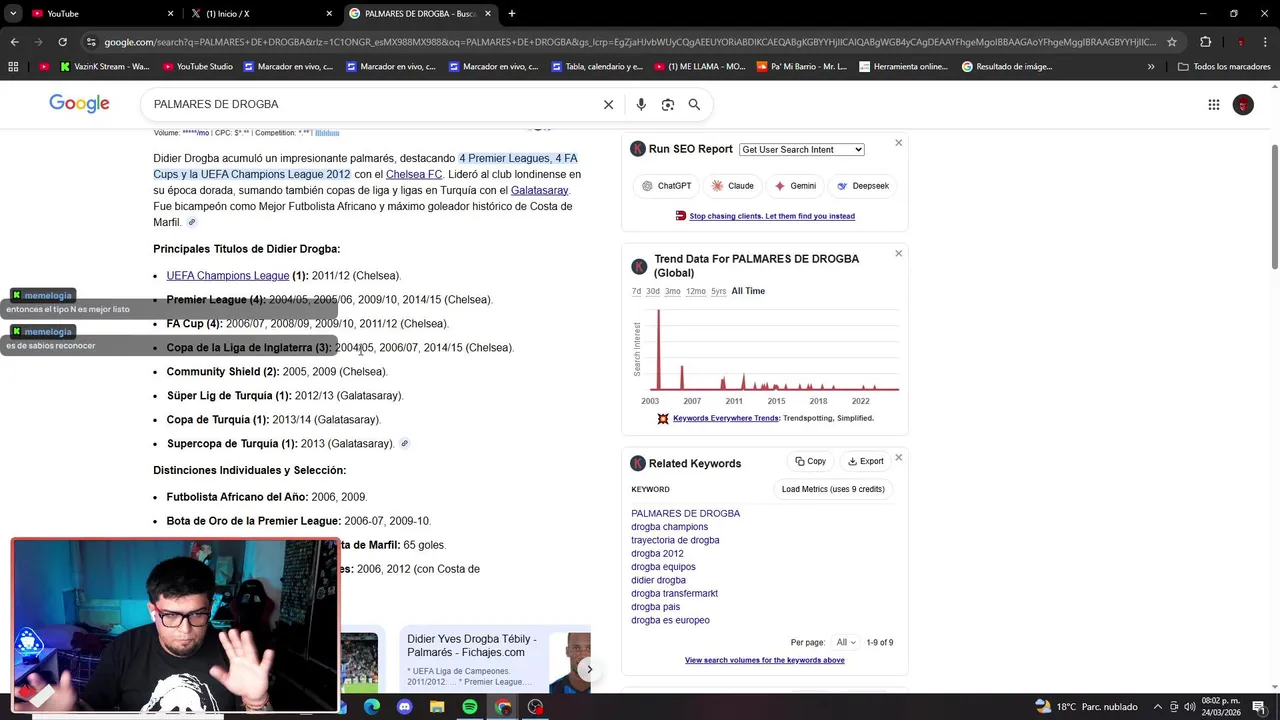Reload the current page
Image resolution: width=1280 pixels, height=720 pixels.
pos(62,42)
